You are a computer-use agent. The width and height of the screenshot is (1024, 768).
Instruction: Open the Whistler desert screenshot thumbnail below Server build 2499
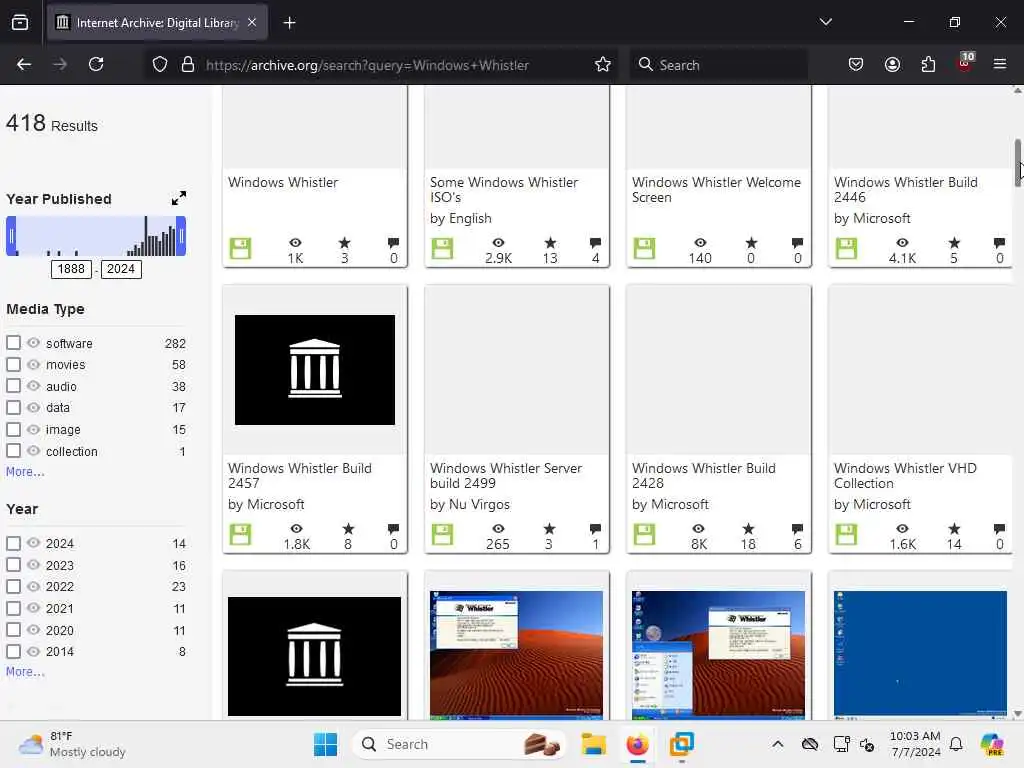pyautogui.click(x=517, y=654)
